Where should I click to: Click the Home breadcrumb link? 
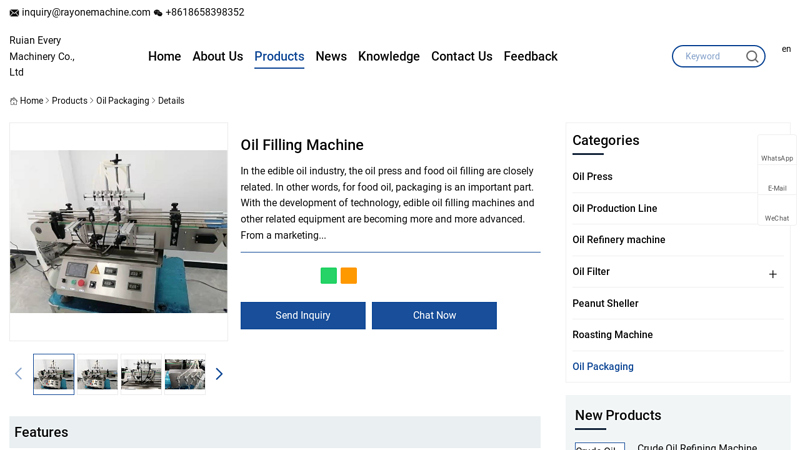click(32, 101)
